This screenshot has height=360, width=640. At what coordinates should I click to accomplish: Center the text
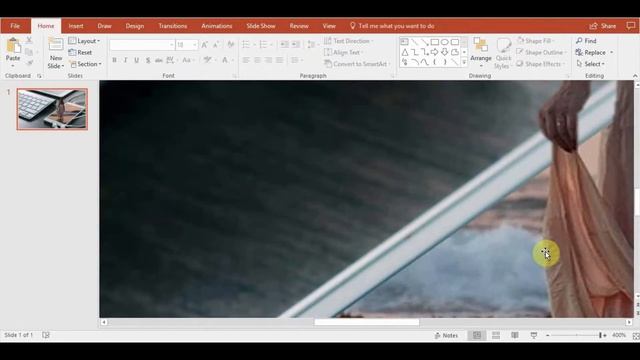coord(257,60)
